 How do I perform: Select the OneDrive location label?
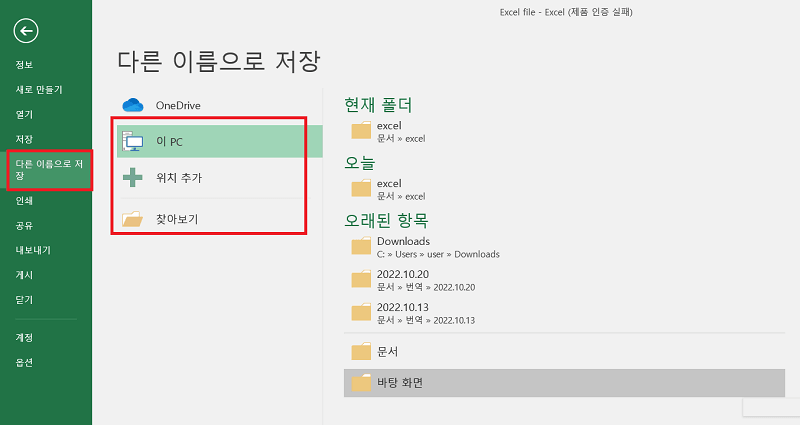[178, 106]
